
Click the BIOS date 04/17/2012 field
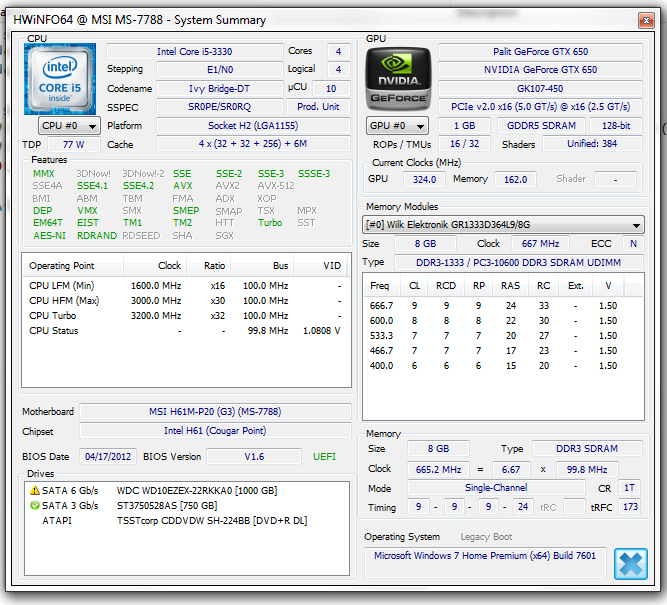click(108, 457)
